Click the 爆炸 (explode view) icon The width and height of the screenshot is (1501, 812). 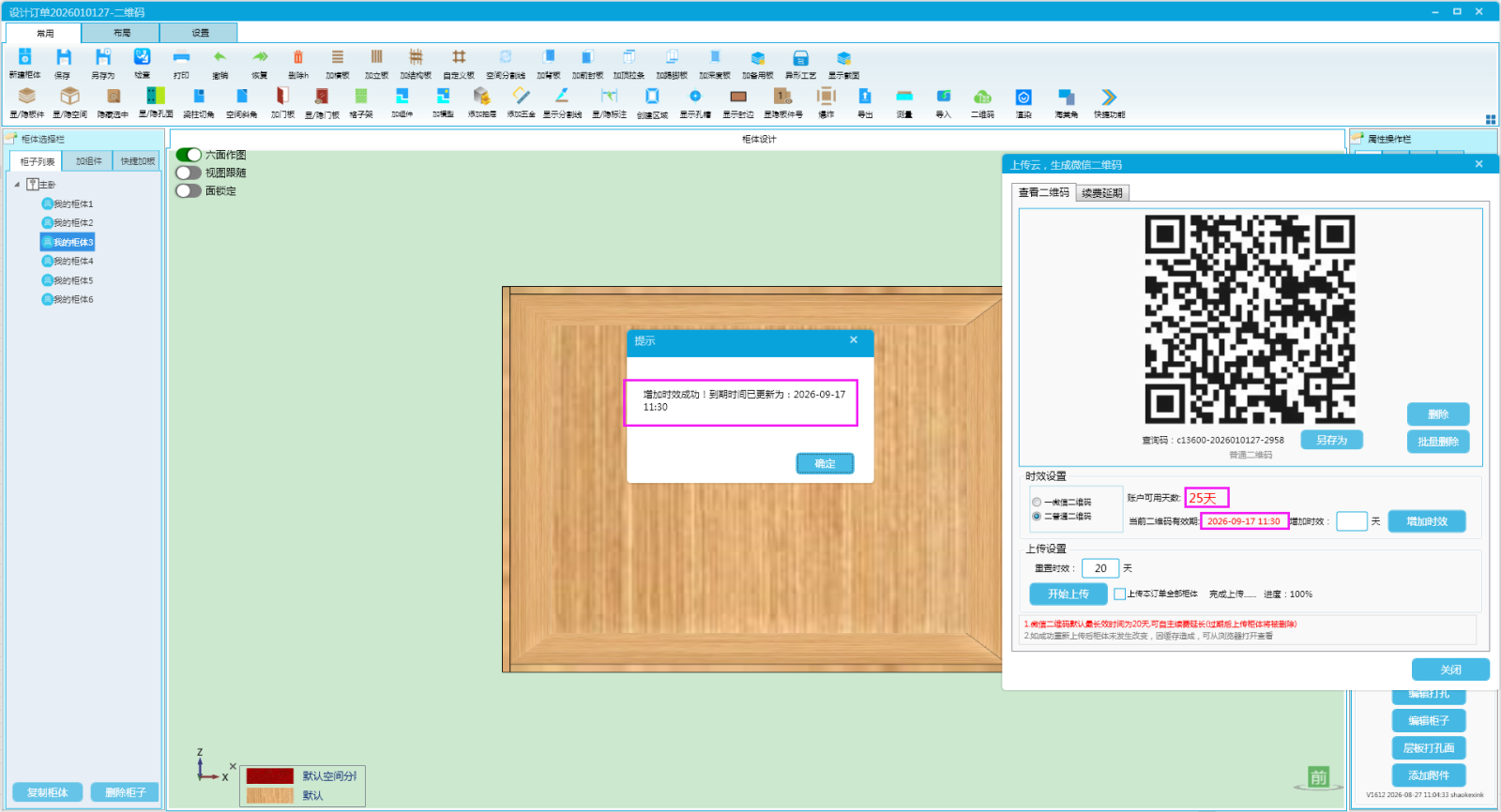coord(826,96)
